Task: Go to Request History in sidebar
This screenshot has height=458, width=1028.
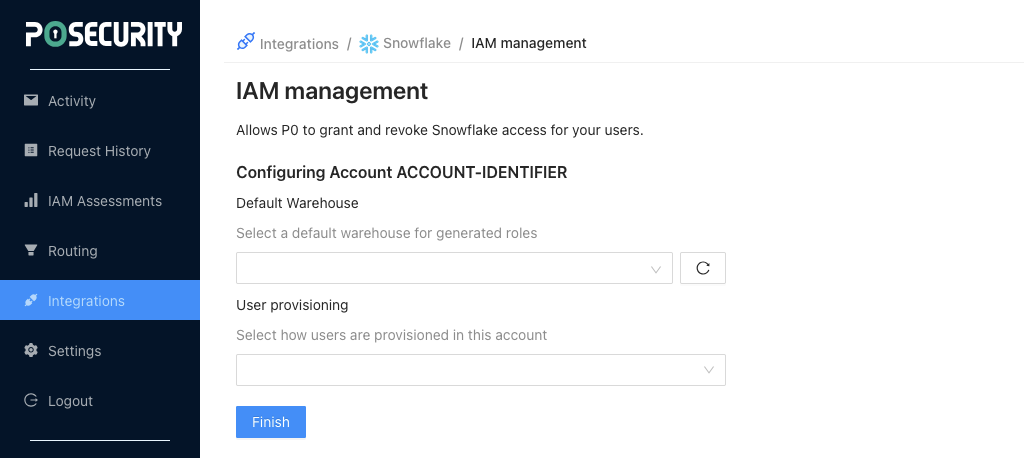Action: tap(99, 151)
